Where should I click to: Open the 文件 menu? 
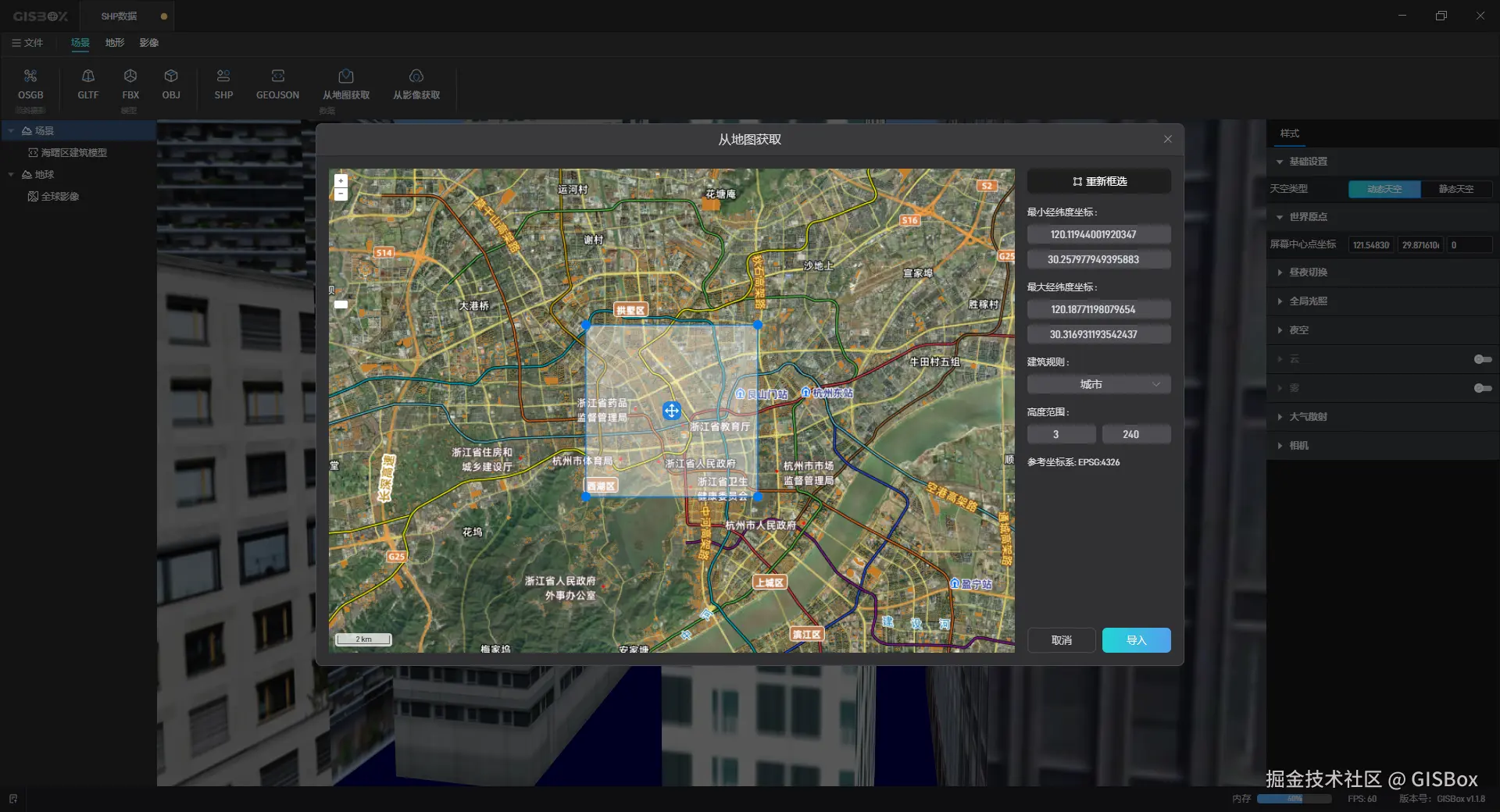coord(27,43)
